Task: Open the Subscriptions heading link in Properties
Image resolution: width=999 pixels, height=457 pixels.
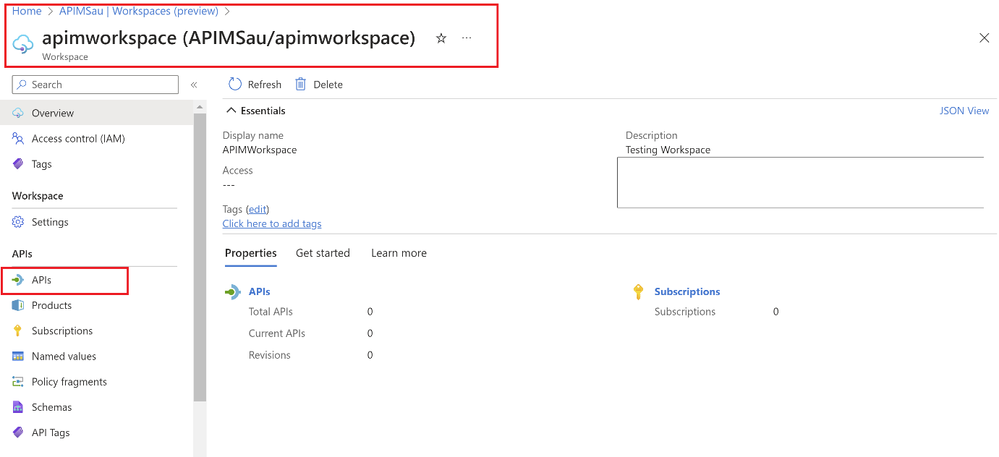Action: [x=687, y=291]
